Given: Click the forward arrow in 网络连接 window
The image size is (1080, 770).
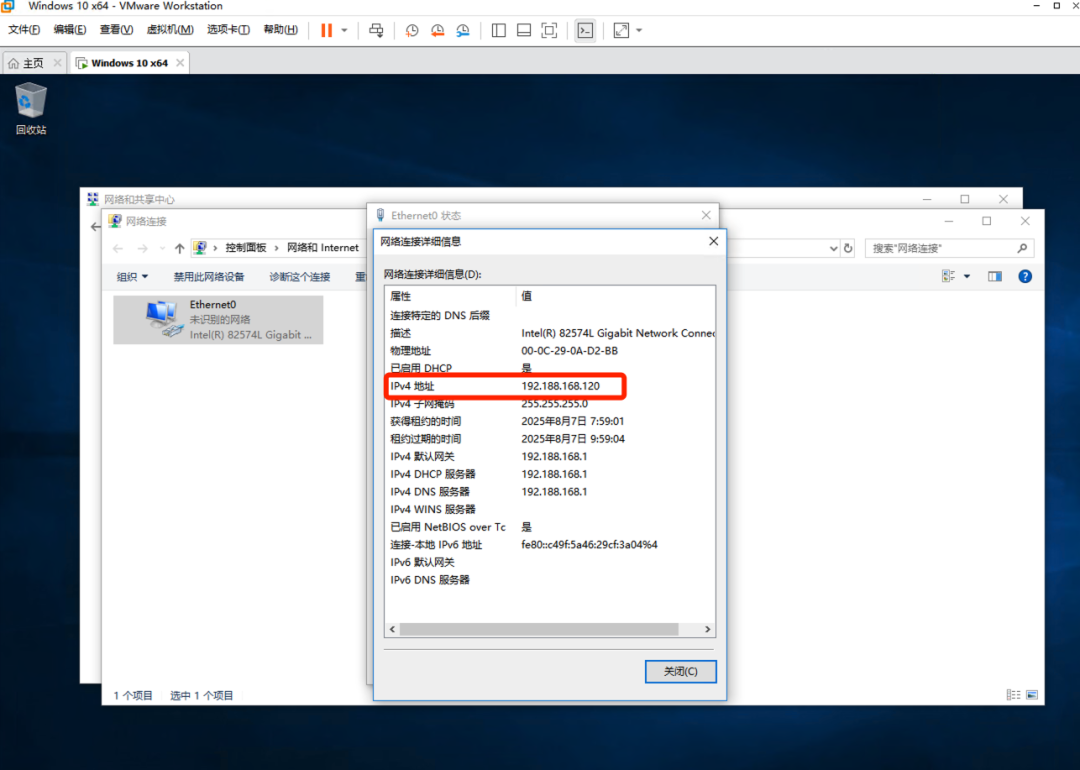Looking at the screenshot, I should coord(142,248).
